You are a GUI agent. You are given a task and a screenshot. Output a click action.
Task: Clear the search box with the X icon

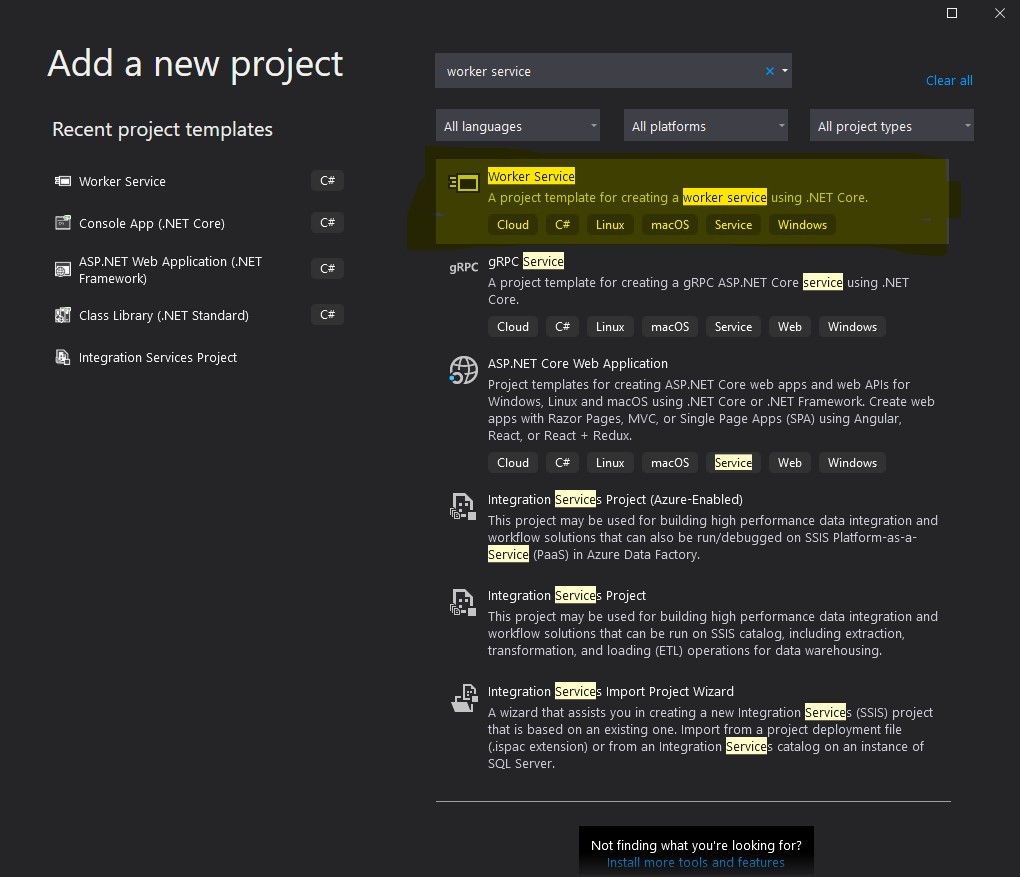770,71
